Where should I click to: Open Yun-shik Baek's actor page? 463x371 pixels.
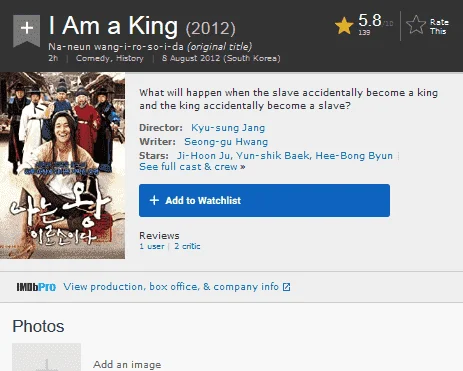pos(273,156)
